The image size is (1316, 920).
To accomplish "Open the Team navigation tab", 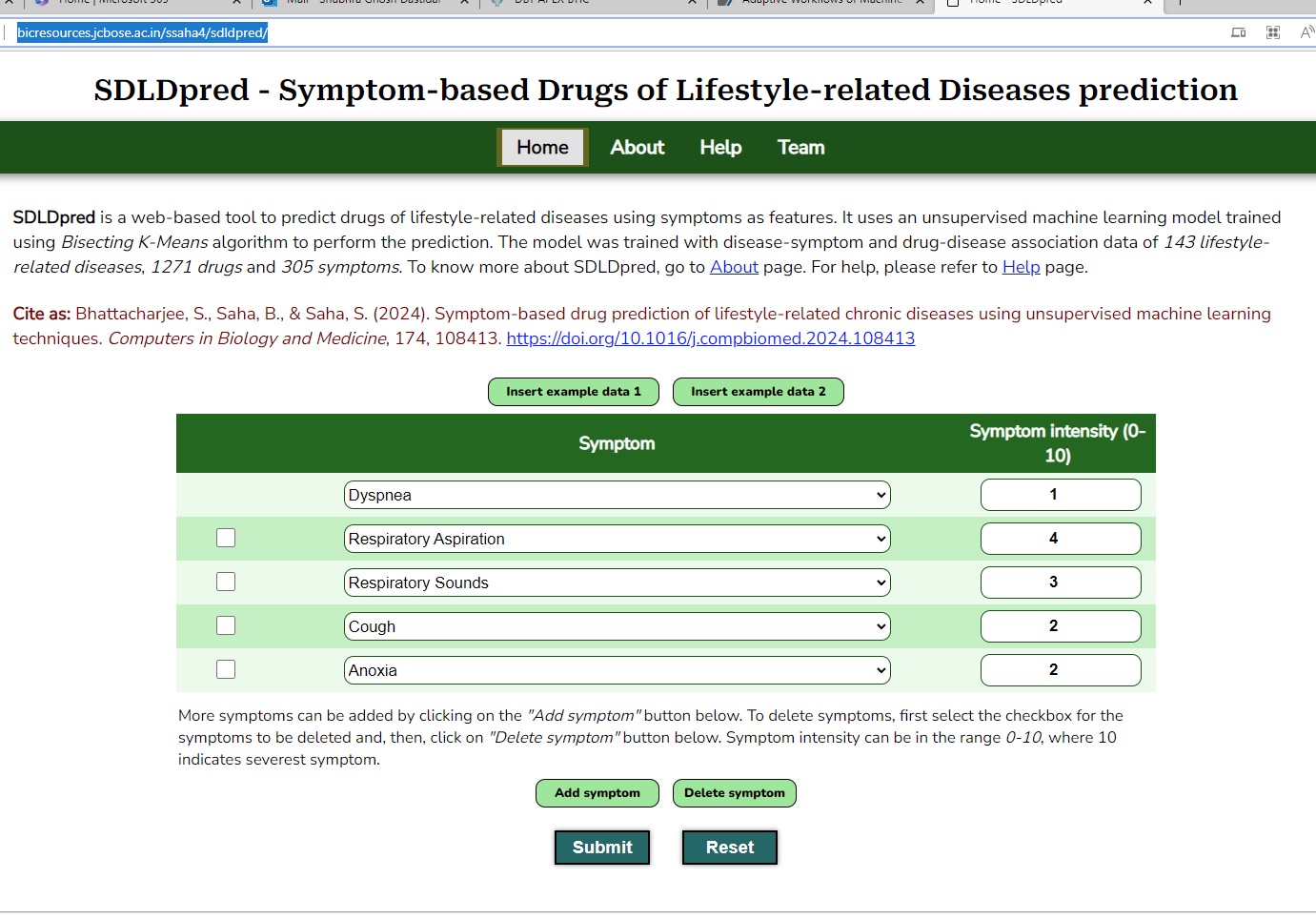I will click(800, 148).
